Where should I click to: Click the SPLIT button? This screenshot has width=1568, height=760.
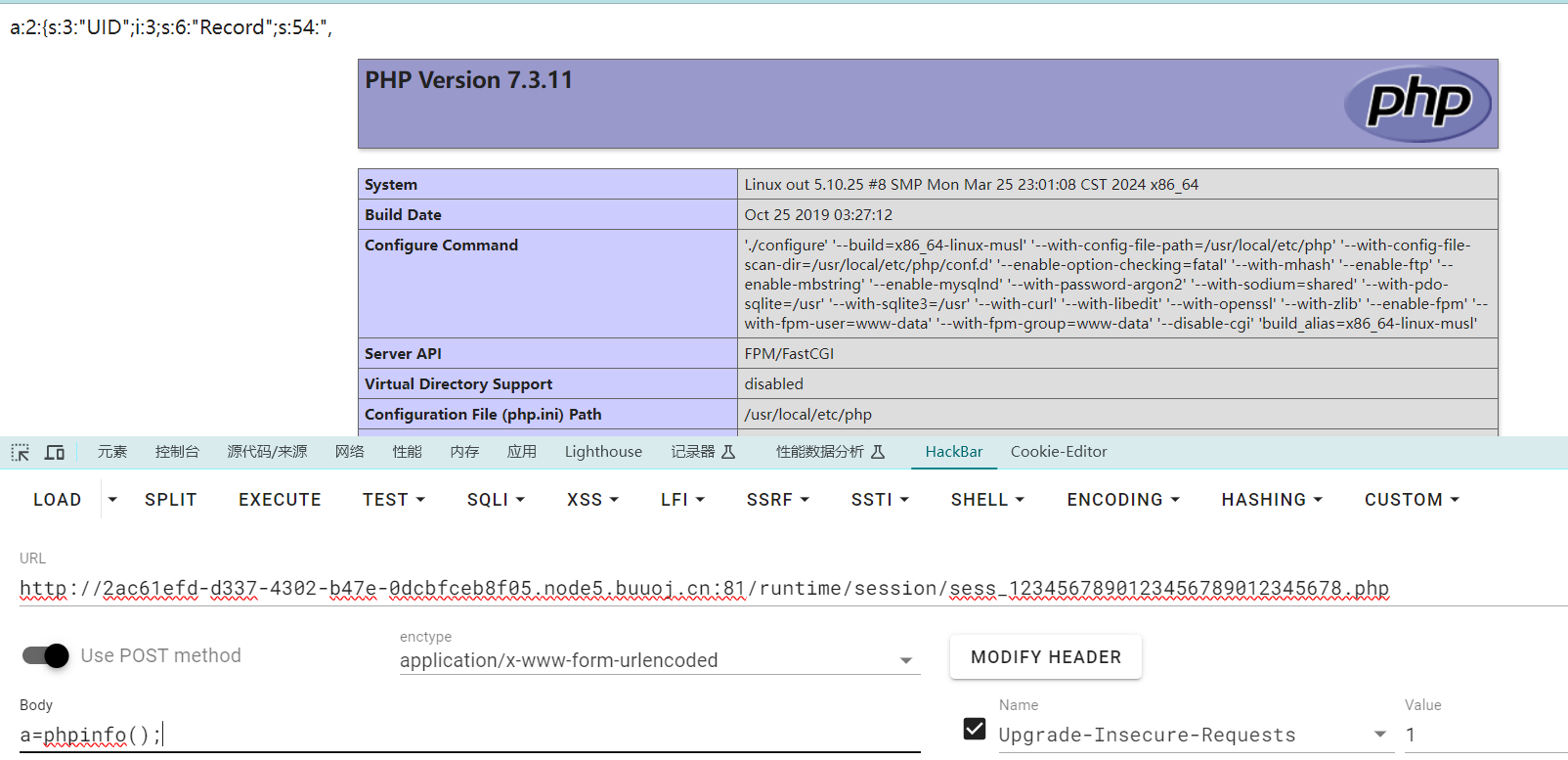tap(171, 500)
